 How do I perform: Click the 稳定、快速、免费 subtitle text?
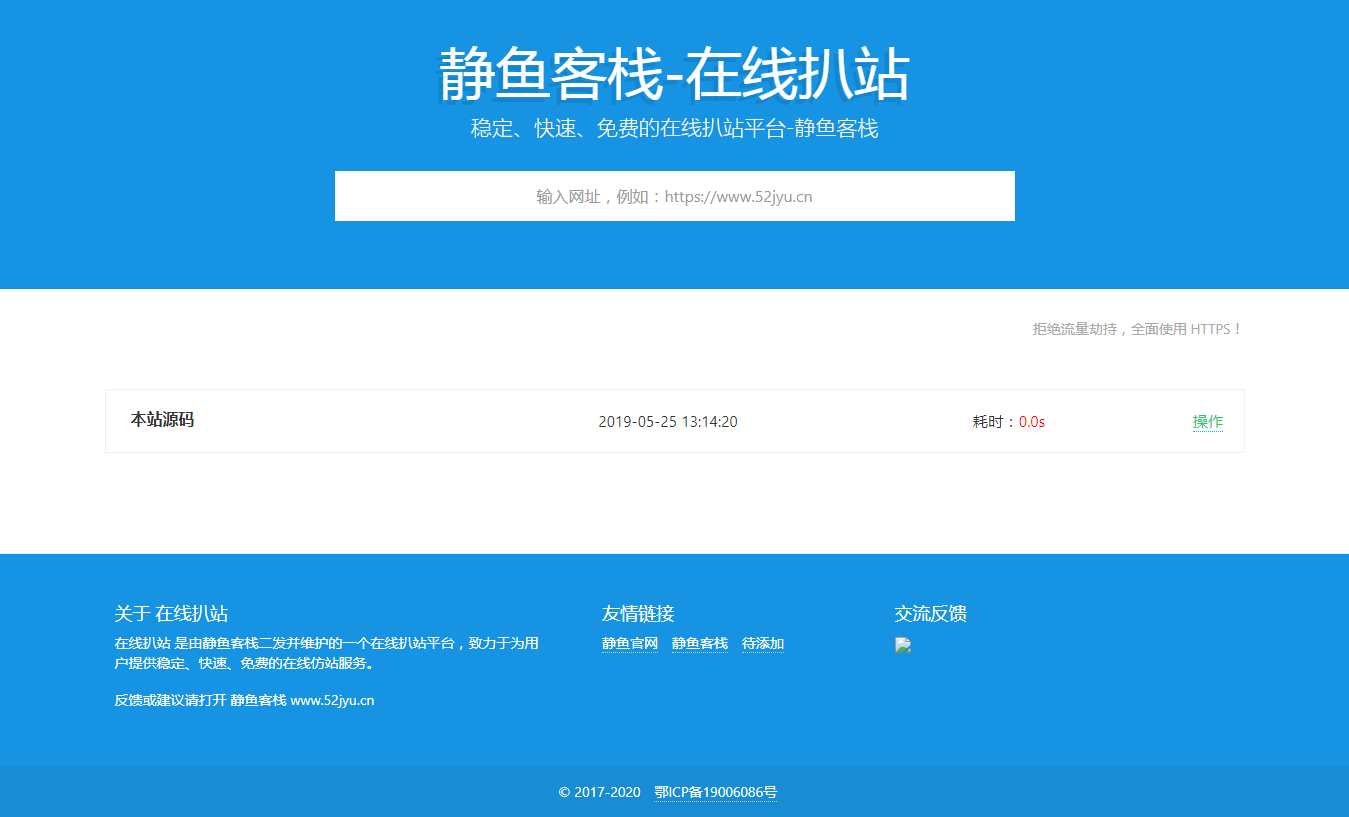click(x=674, y=128)
